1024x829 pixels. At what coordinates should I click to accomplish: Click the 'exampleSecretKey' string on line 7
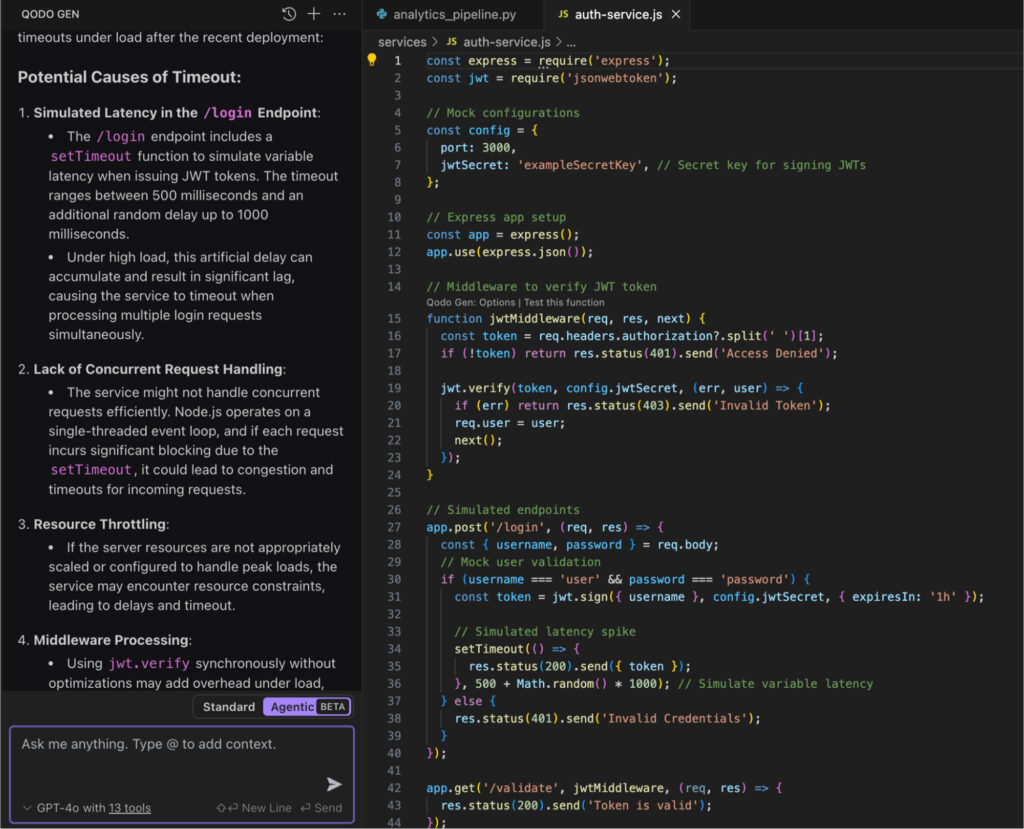click(x=581, y=165)
